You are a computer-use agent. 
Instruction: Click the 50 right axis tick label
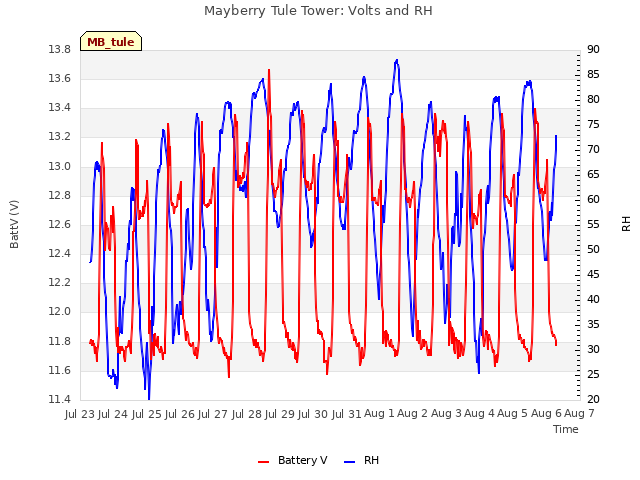tap(593, 250)
